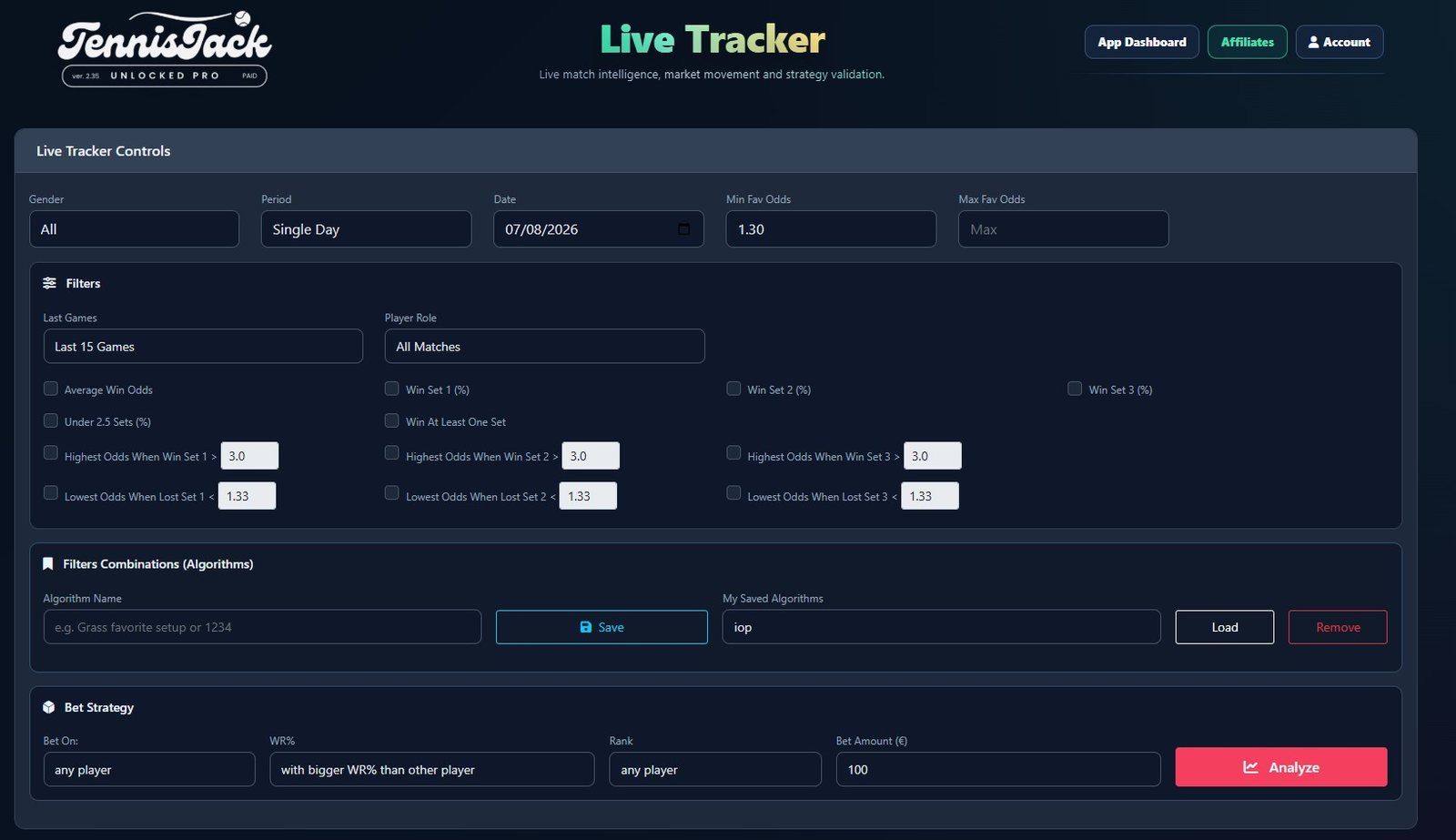Remove the saved algorithm
The width and height of the screenshot is (1456, 840).
[1338, 627]
